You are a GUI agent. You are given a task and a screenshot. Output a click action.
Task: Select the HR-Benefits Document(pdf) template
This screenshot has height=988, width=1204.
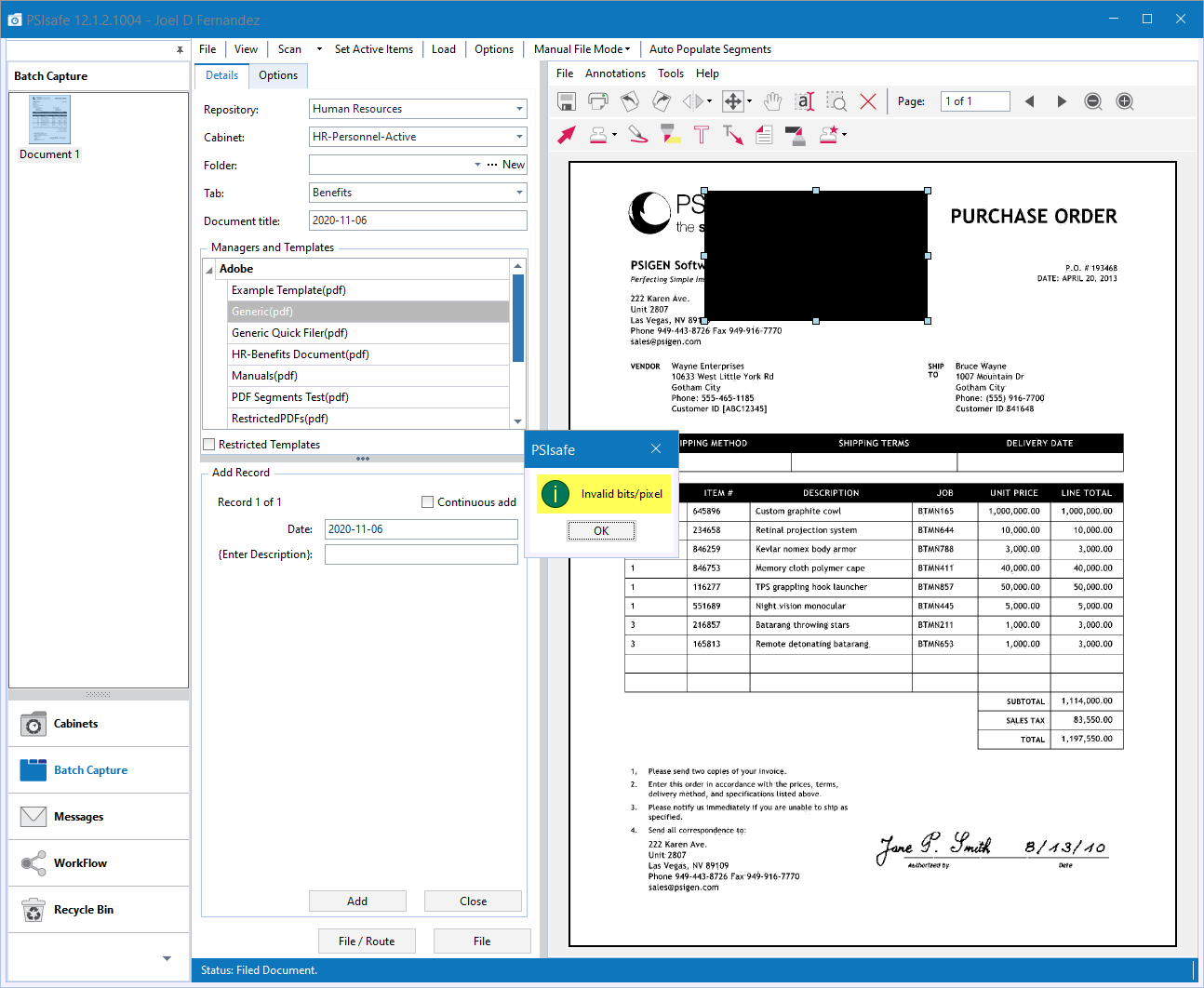(x=368, y=354)
